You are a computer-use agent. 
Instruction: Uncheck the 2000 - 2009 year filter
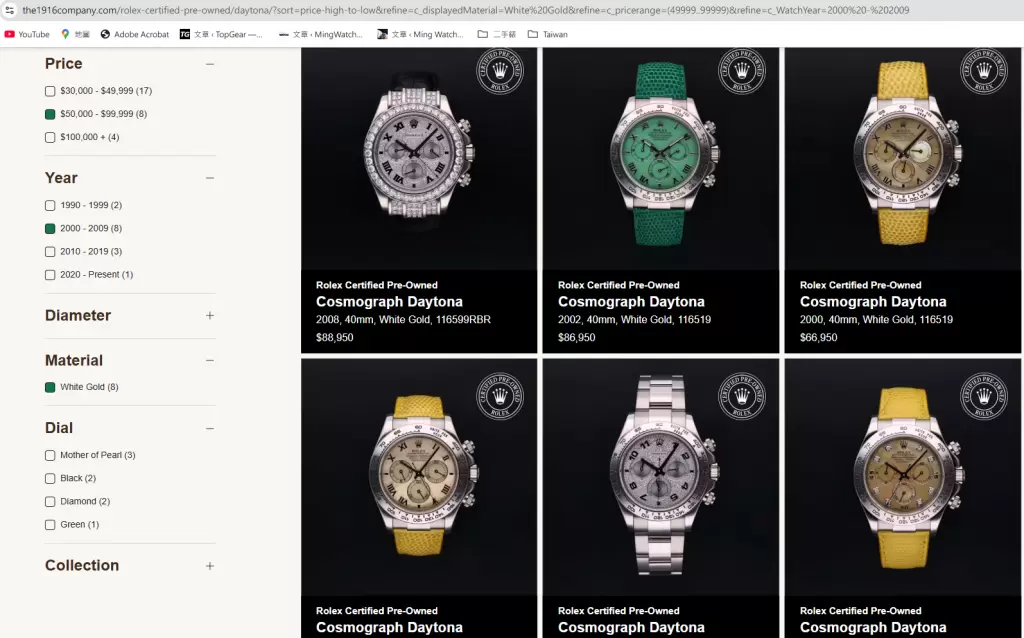coord(50,229)
